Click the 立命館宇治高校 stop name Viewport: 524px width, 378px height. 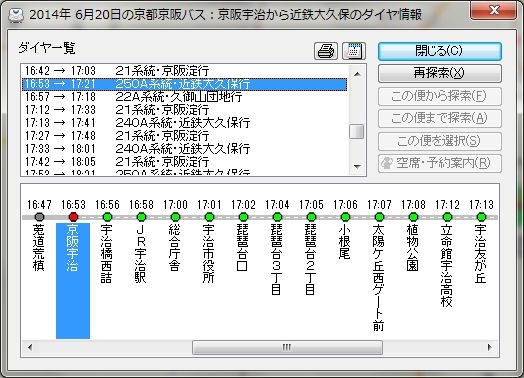click(446, 266)
